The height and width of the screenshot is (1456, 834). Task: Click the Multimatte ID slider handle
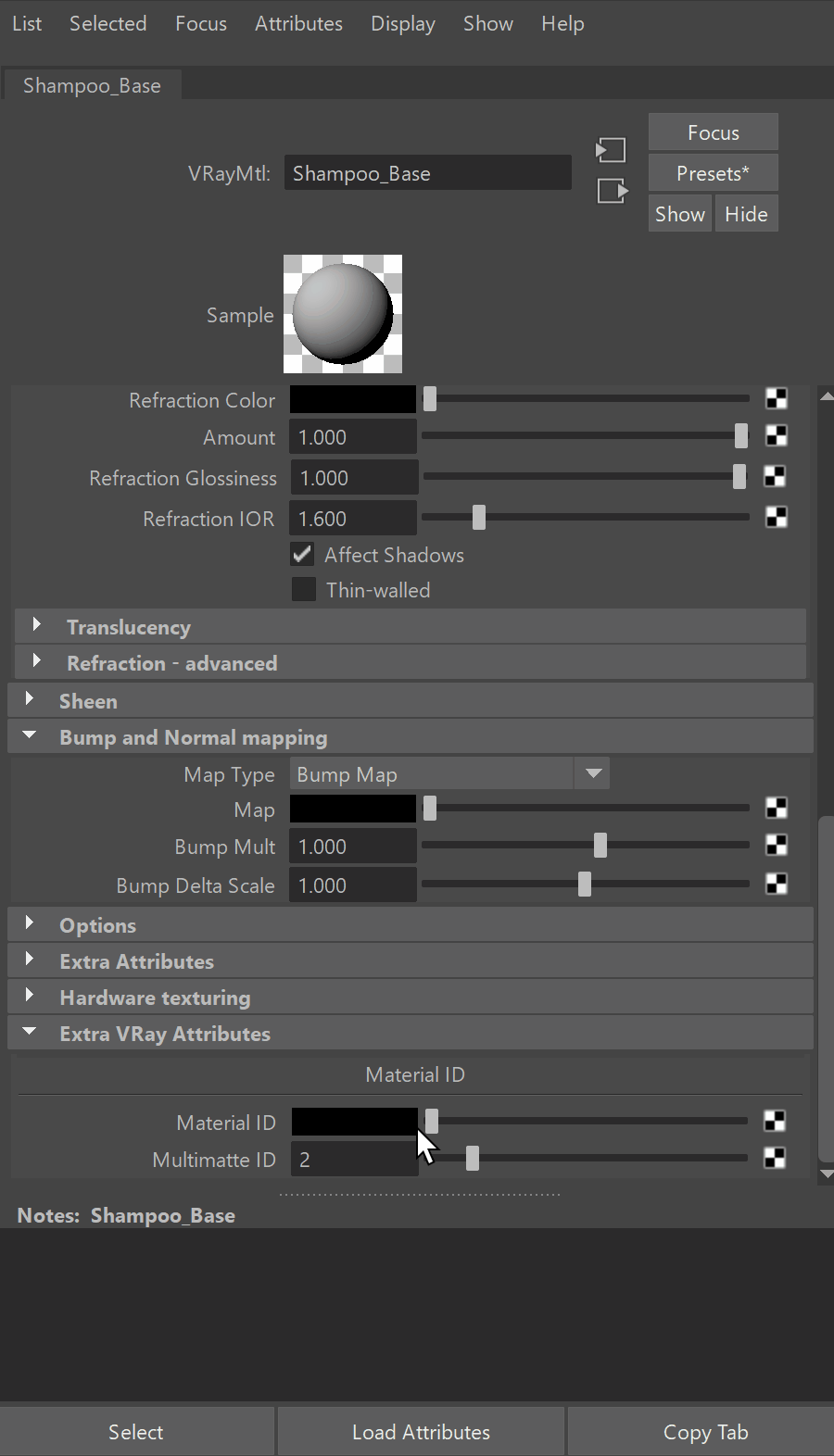473,1158
